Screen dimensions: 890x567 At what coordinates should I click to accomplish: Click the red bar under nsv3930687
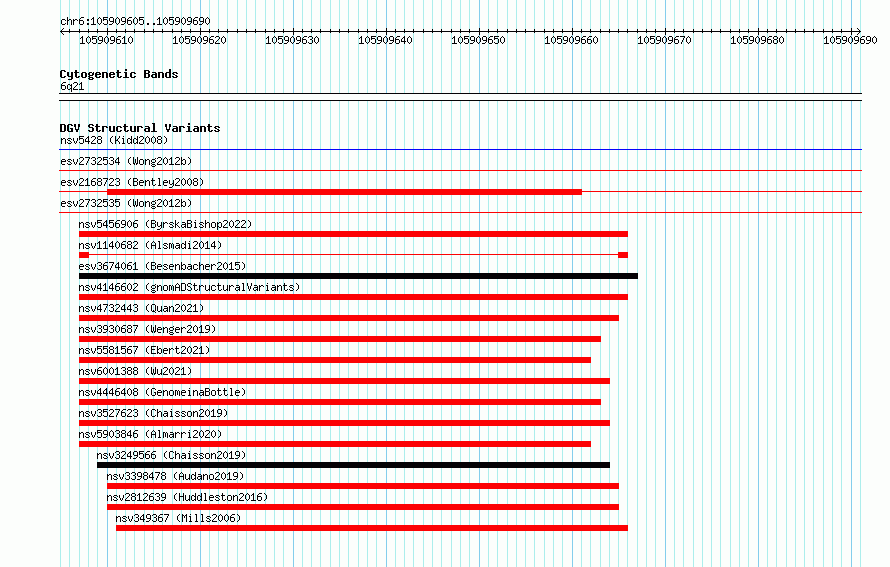[339, 339]
